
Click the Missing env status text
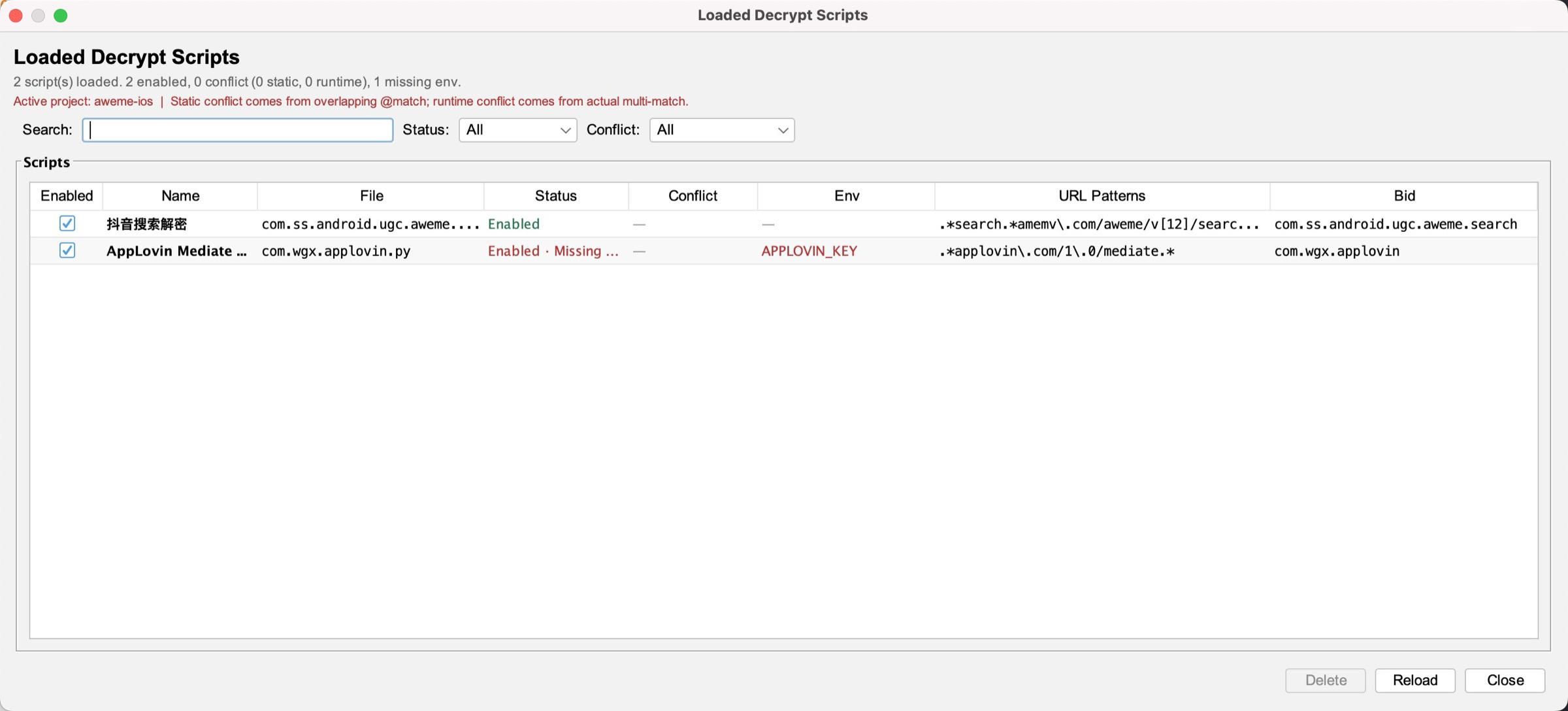click(x=587, y=251)
